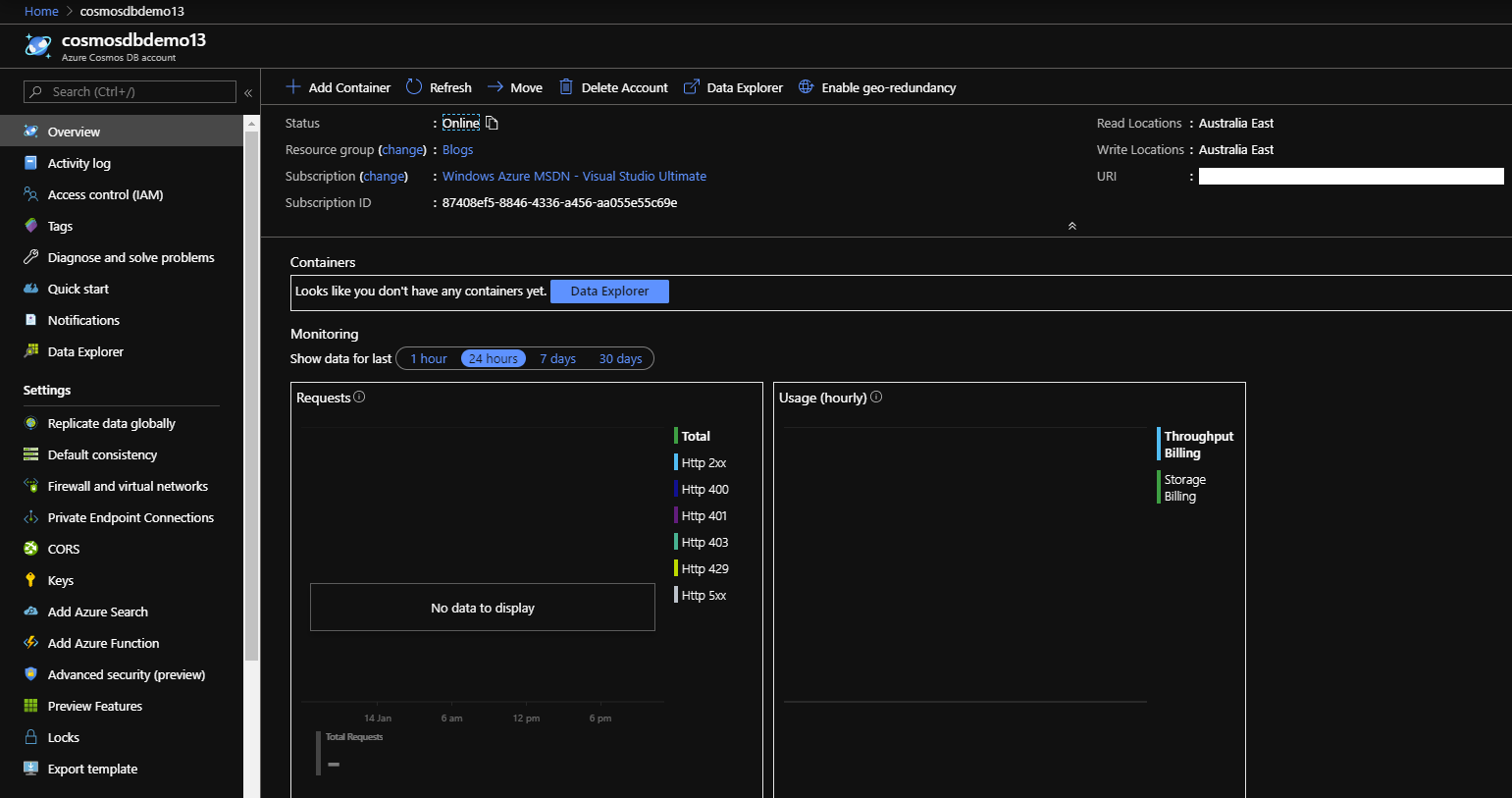Show data for last 30 days
Viewport: 1512px width, 798px height.
coord(620,358)
